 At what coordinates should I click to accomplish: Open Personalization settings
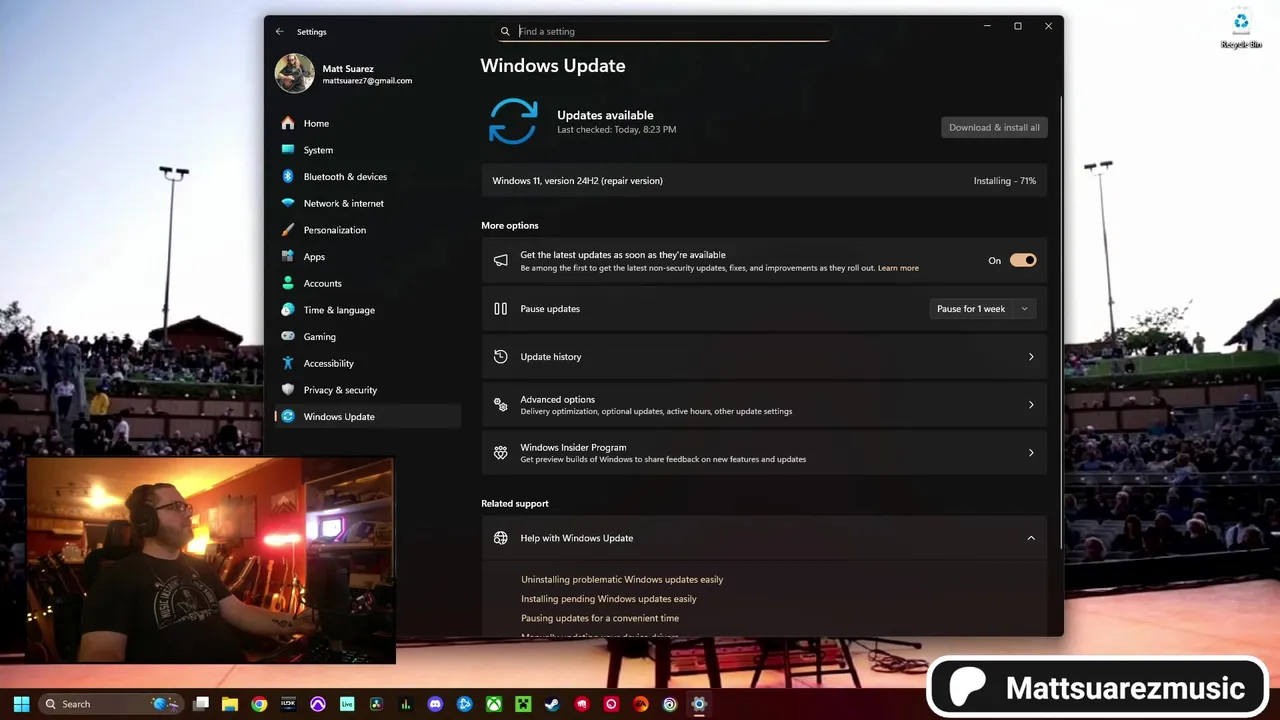[367, 230]
